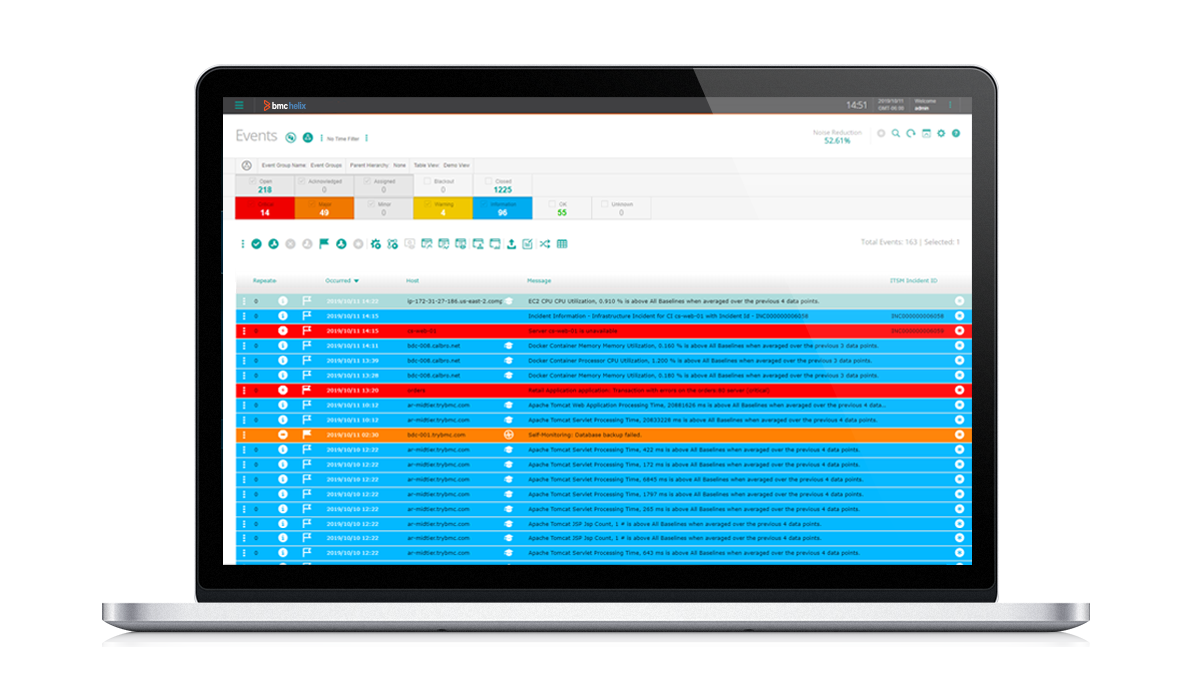
Task: Open the settings gear icon
Action: coord(941,133)
